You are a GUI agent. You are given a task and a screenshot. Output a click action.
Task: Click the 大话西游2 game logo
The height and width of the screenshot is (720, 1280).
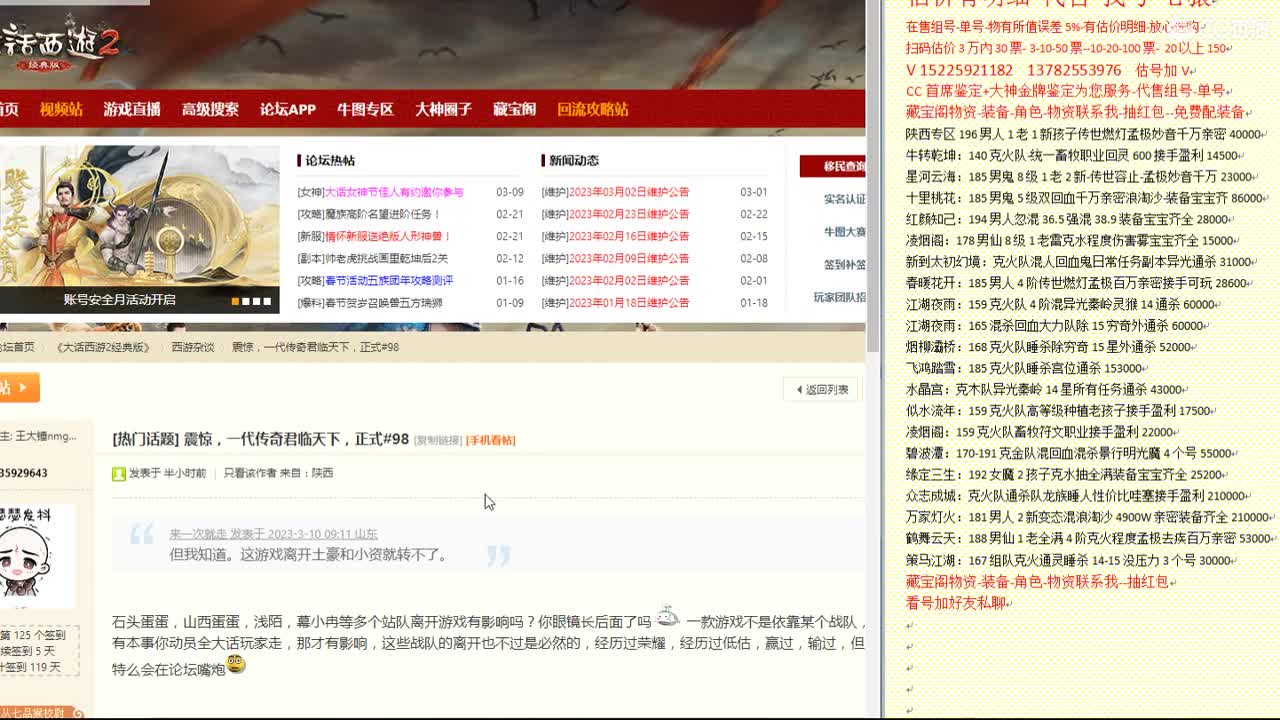60,42
